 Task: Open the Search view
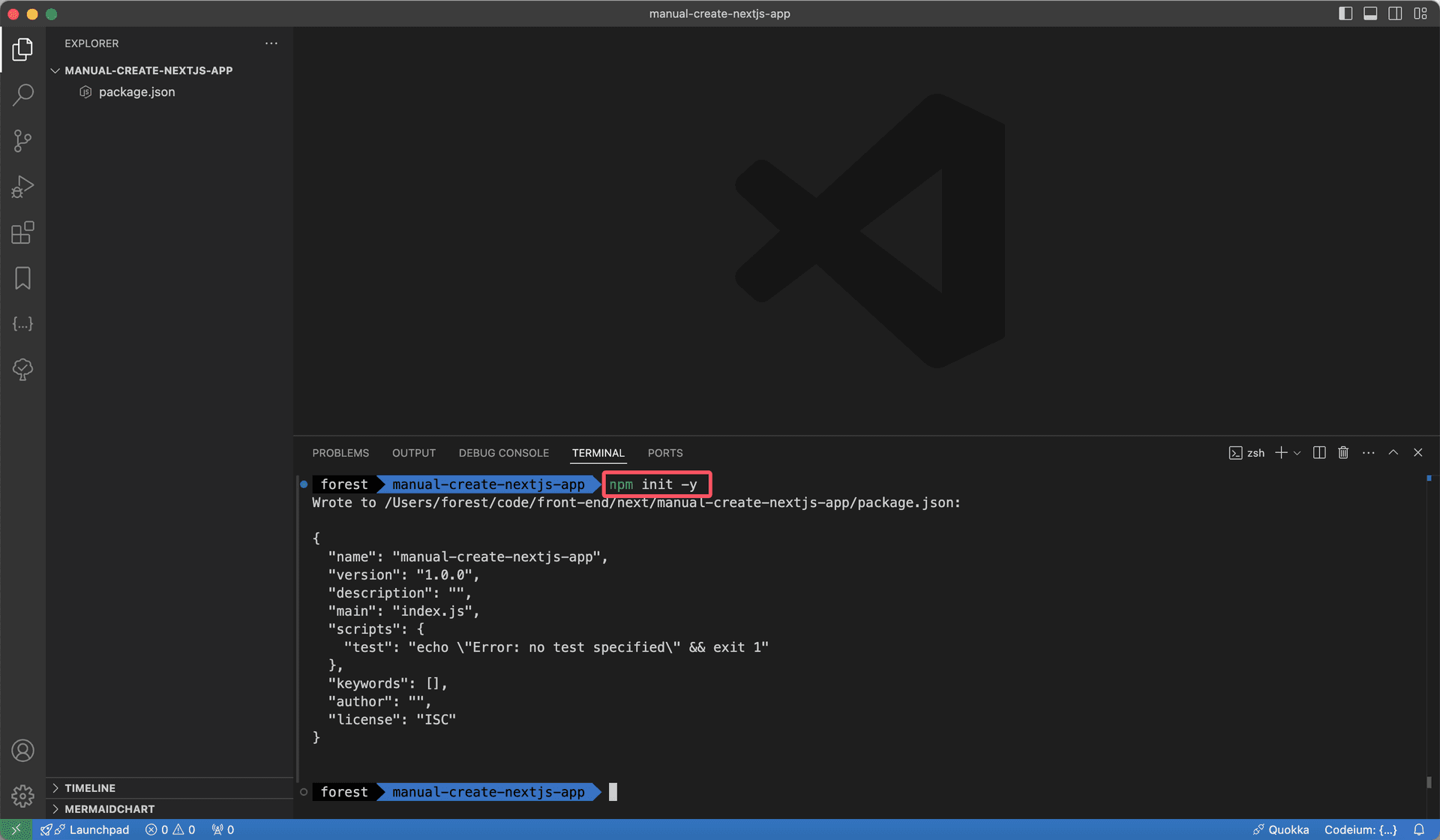click(22, 95)
